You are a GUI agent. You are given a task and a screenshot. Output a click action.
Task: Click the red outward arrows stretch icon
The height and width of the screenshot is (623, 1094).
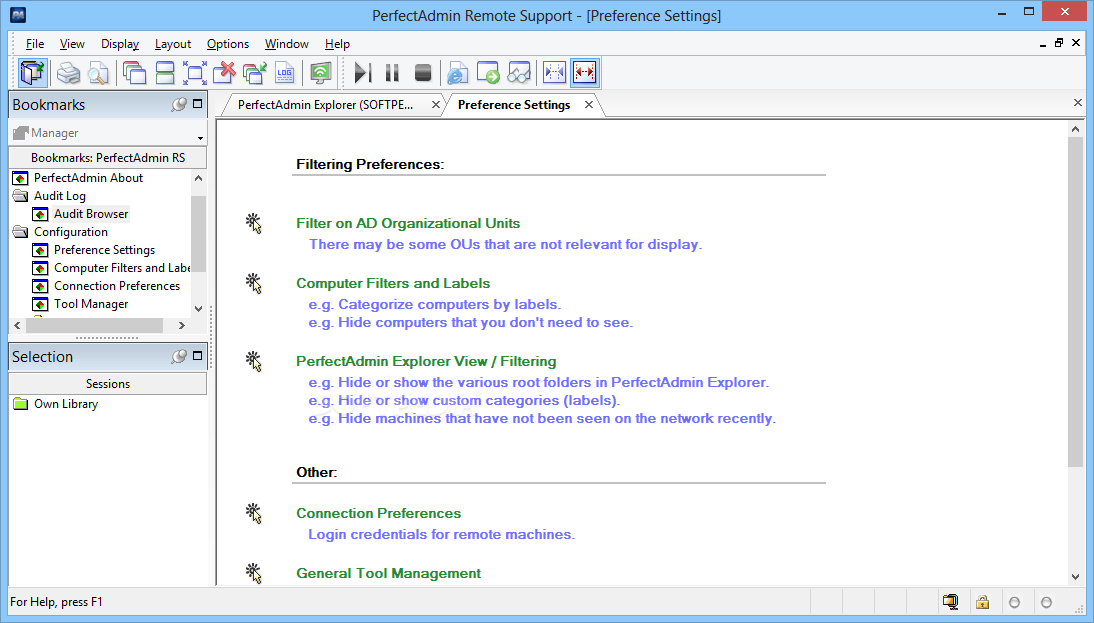584,73
